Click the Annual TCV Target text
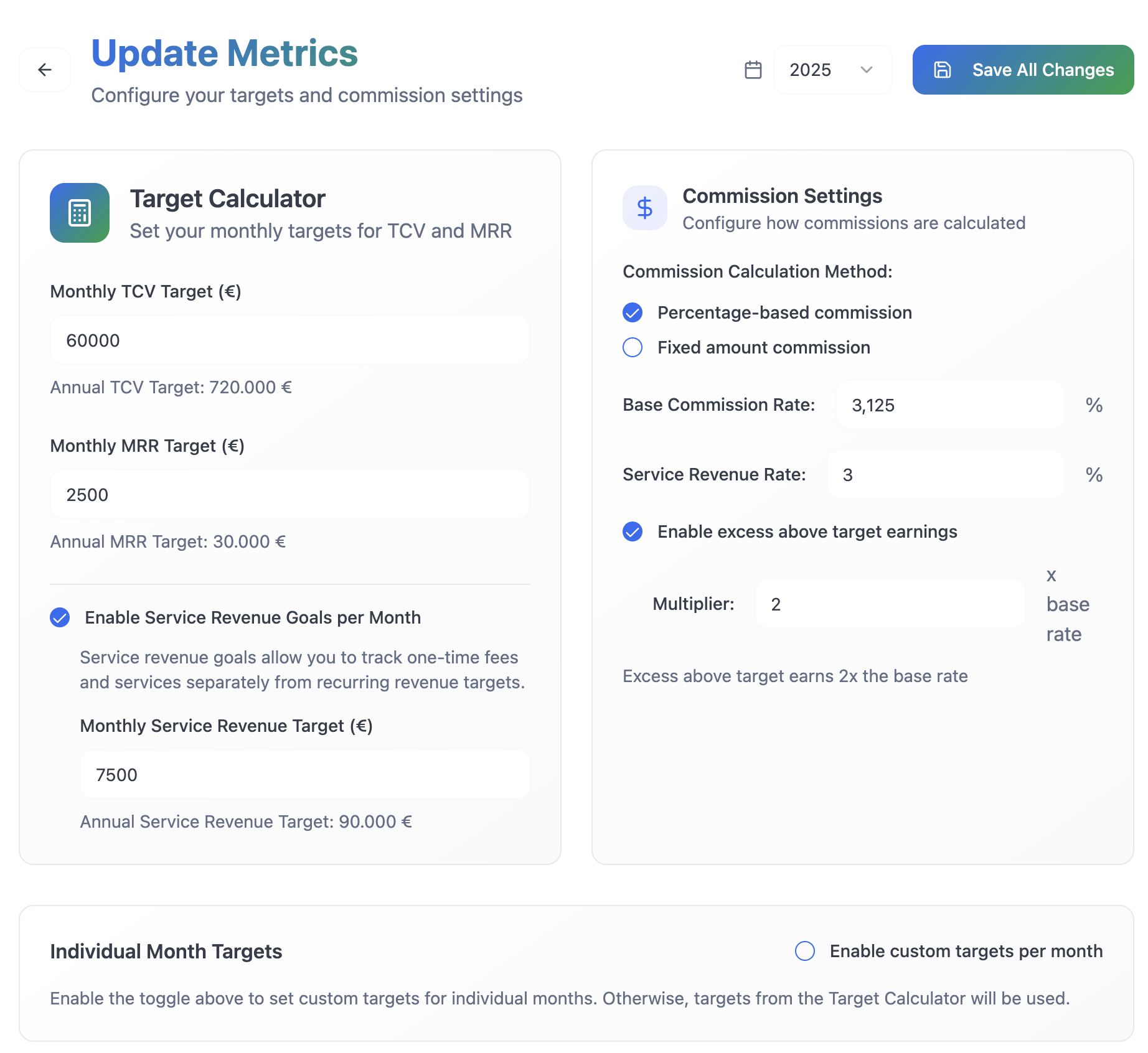The height and width of the screenshot is (1053, 1148). click(171, 386)
